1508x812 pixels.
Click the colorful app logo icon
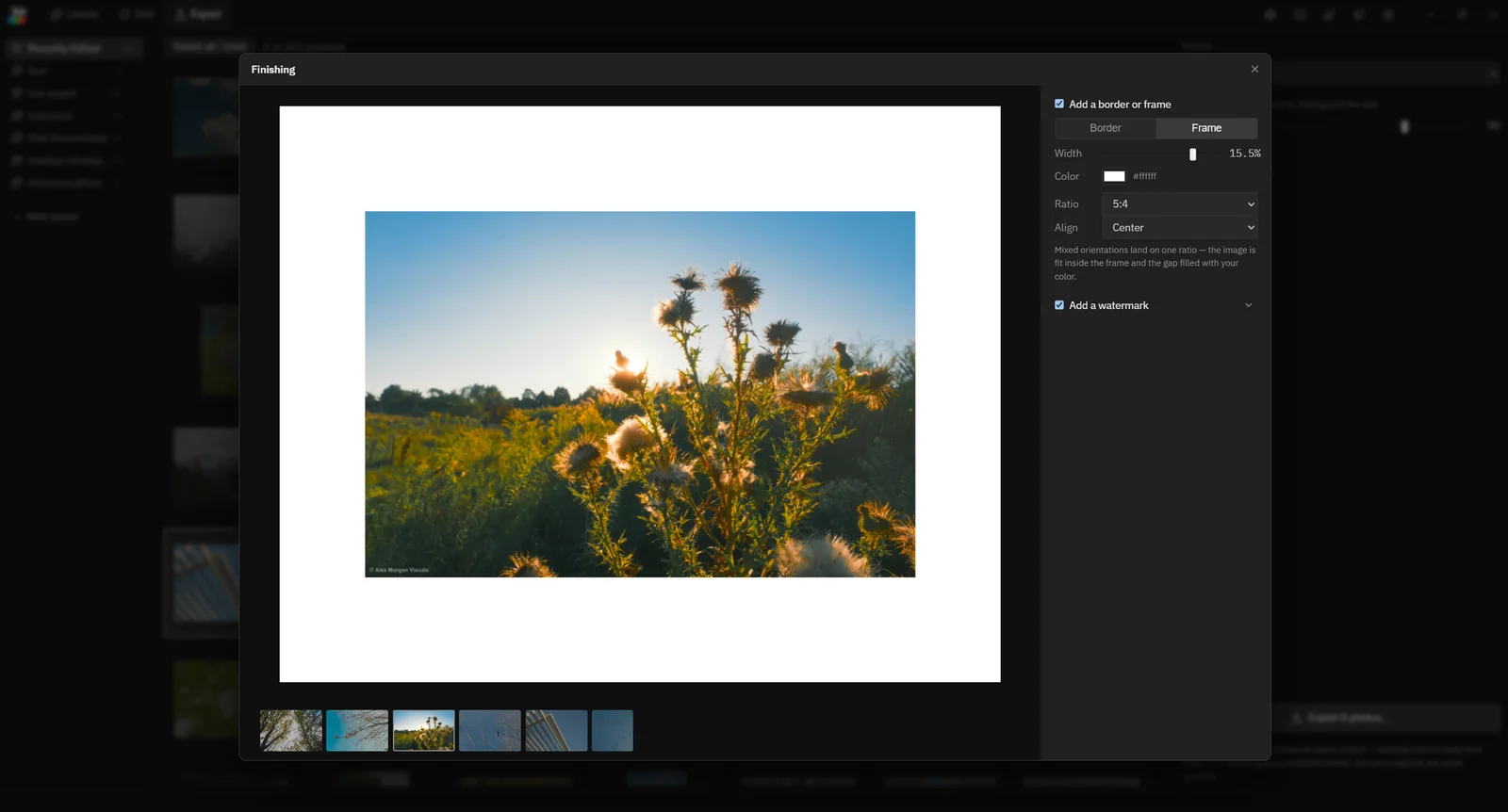17,14
